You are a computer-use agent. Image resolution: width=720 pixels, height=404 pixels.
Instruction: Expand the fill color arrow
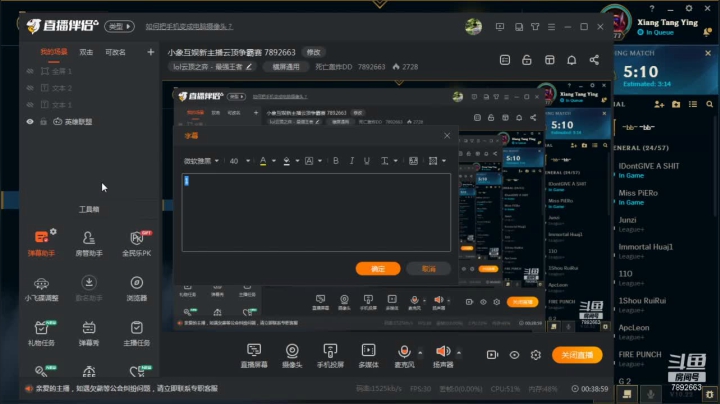pos(297,161)
